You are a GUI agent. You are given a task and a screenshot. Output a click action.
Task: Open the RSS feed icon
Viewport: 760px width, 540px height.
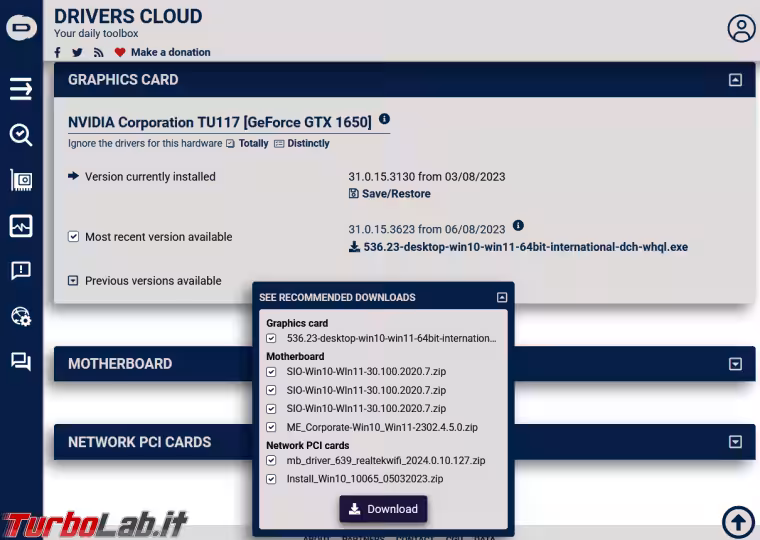pyautogui.click(x=98, y=52)
